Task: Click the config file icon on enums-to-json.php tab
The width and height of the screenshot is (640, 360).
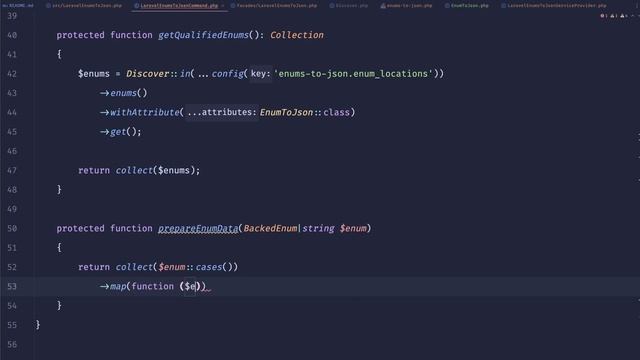Action: [x=383, y=6]
